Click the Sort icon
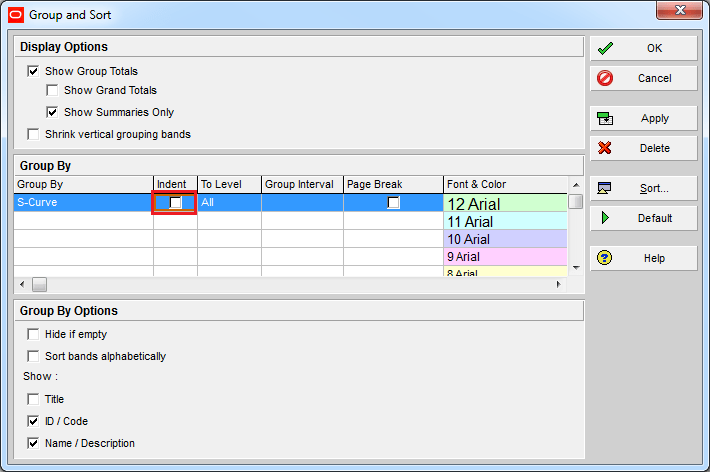The image size is (710, 472). click(605, 188)
